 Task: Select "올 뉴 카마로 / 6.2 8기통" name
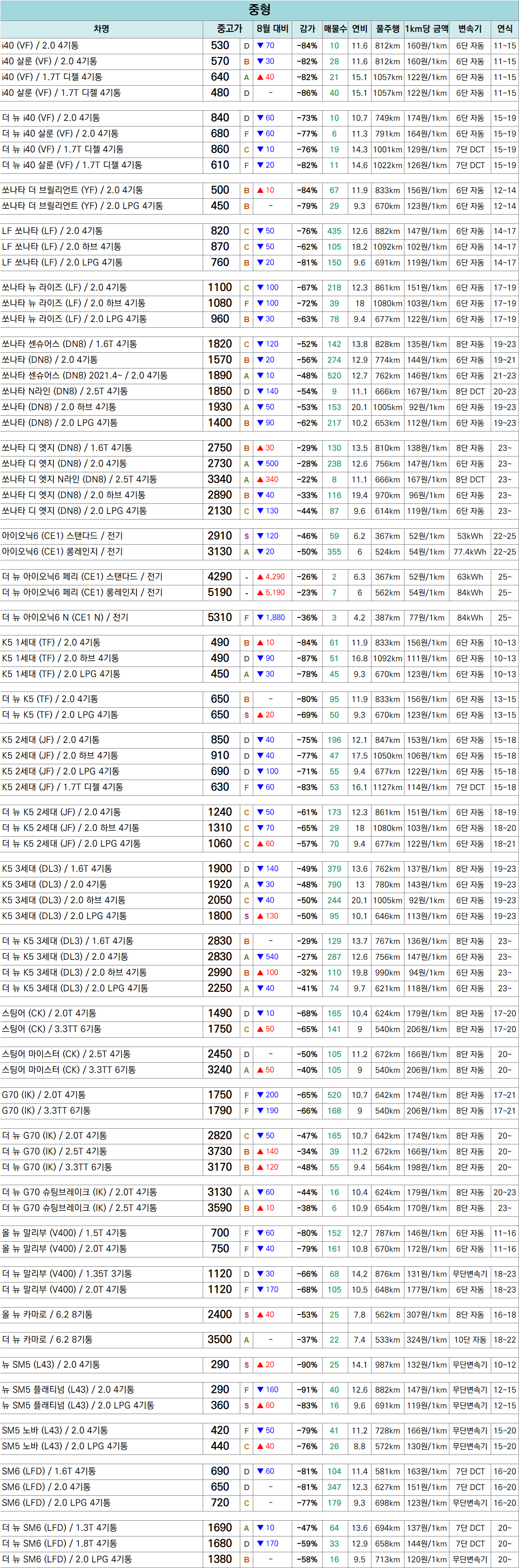pos(47,1315)
